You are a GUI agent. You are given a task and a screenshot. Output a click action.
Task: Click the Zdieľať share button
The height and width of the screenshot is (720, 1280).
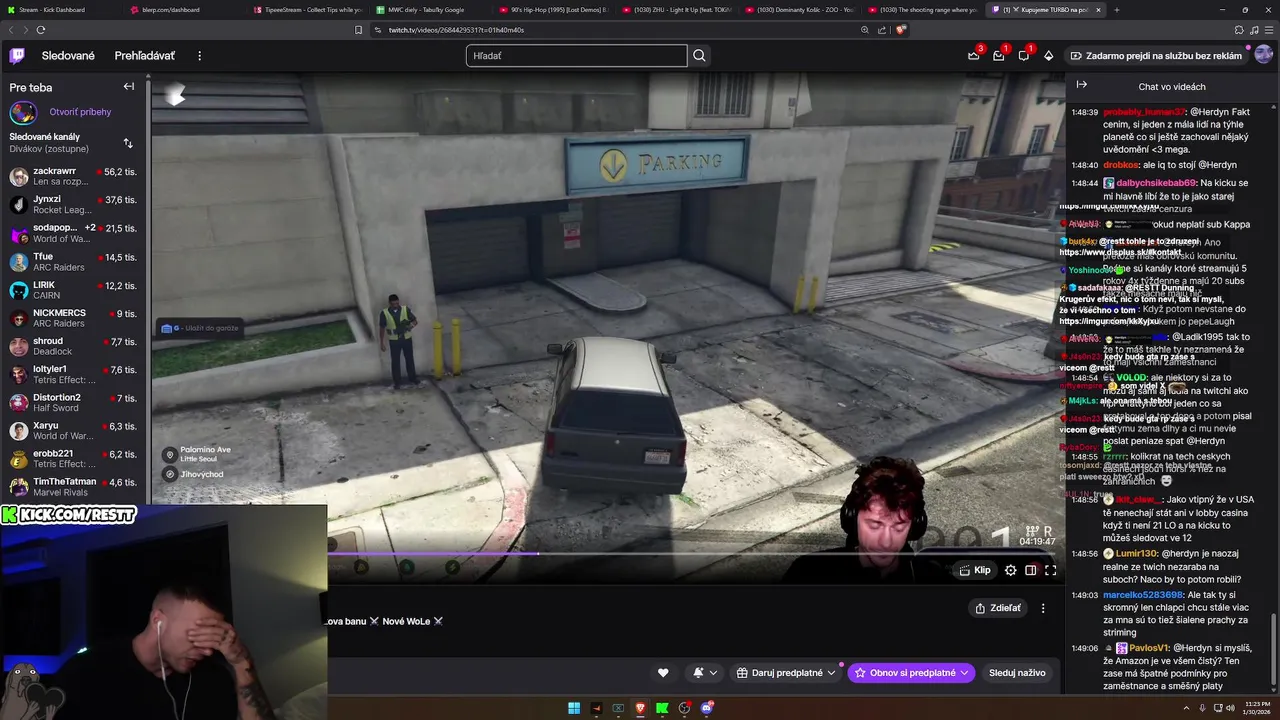click(998, 608)
